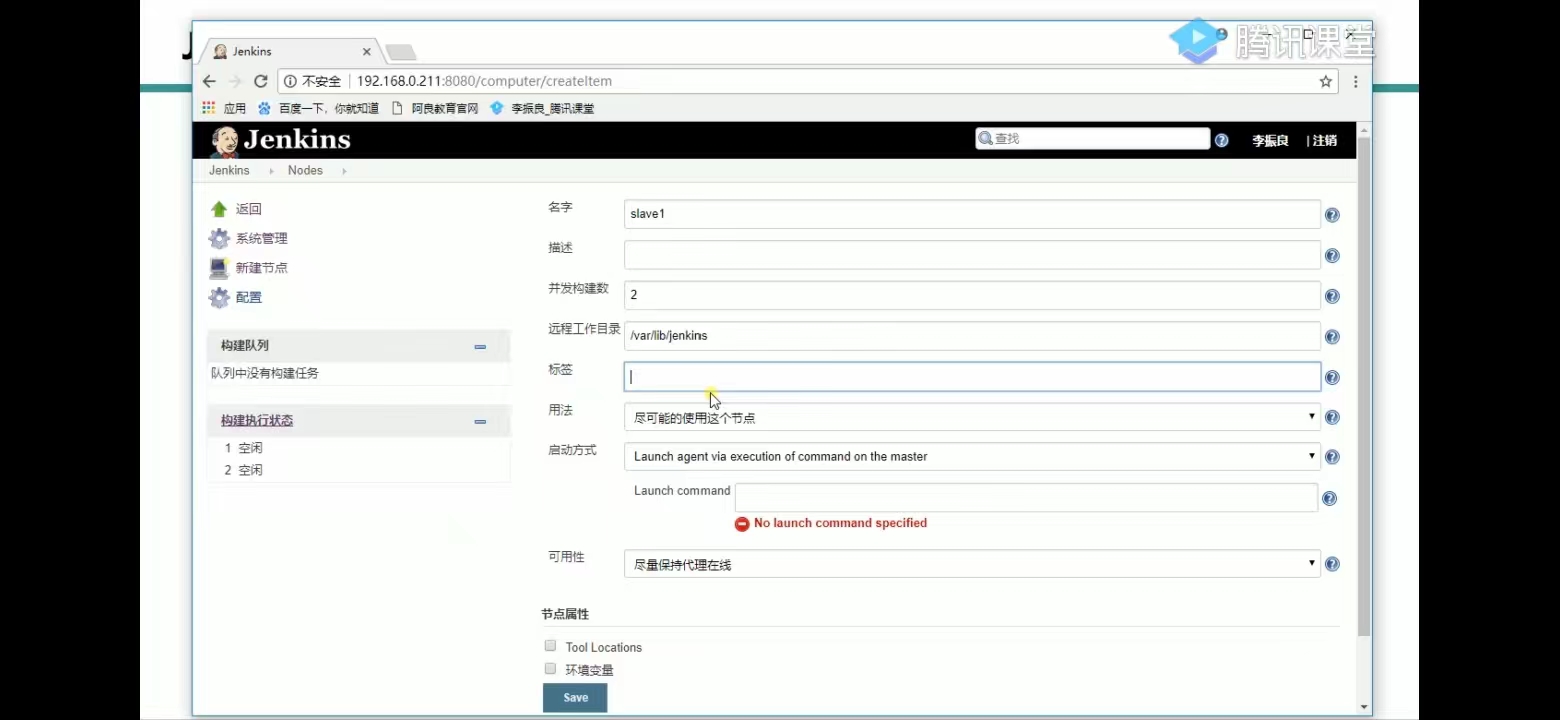Click the 队列中没有构建任务 text

(x=264, y=373)
